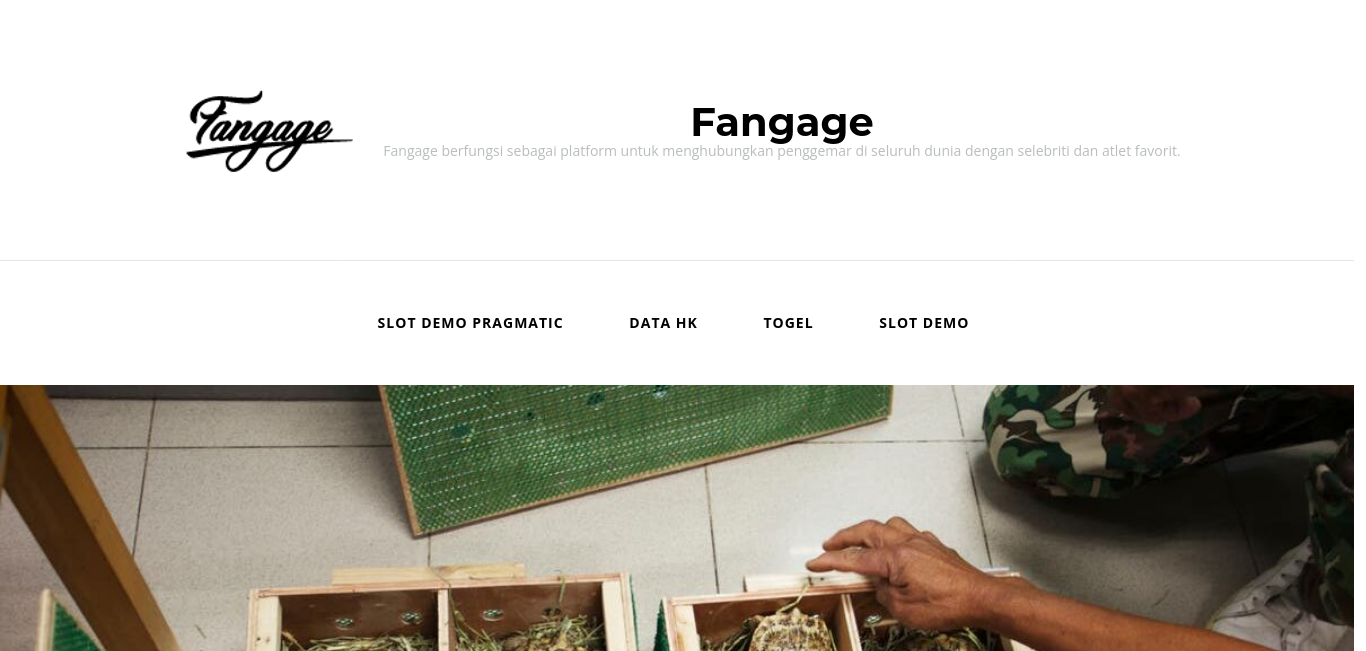Click the hero banner photo
This screenshot has width=1366, height=651.
(677, 518)
